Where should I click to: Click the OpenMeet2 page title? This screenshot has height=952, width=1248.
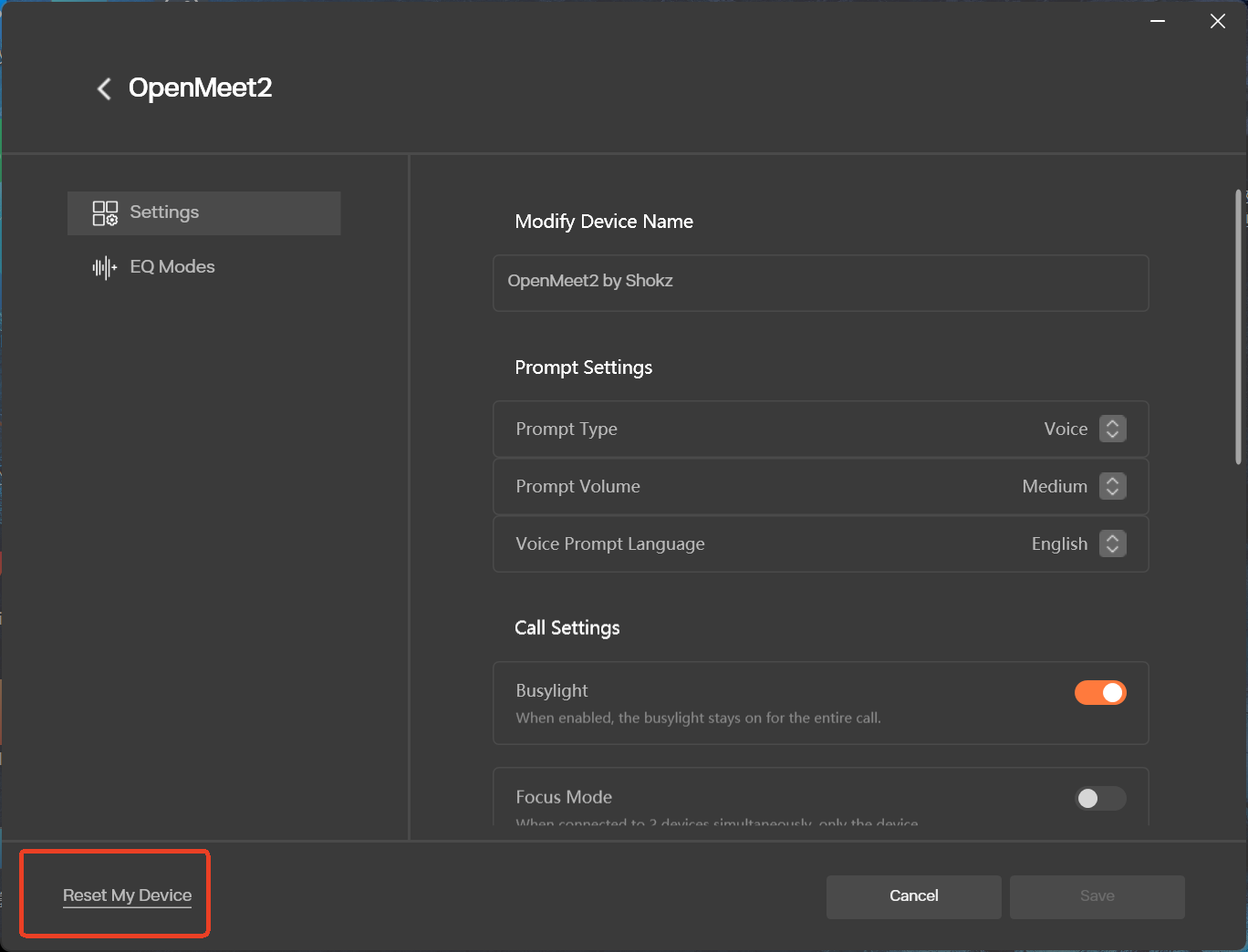201,88
